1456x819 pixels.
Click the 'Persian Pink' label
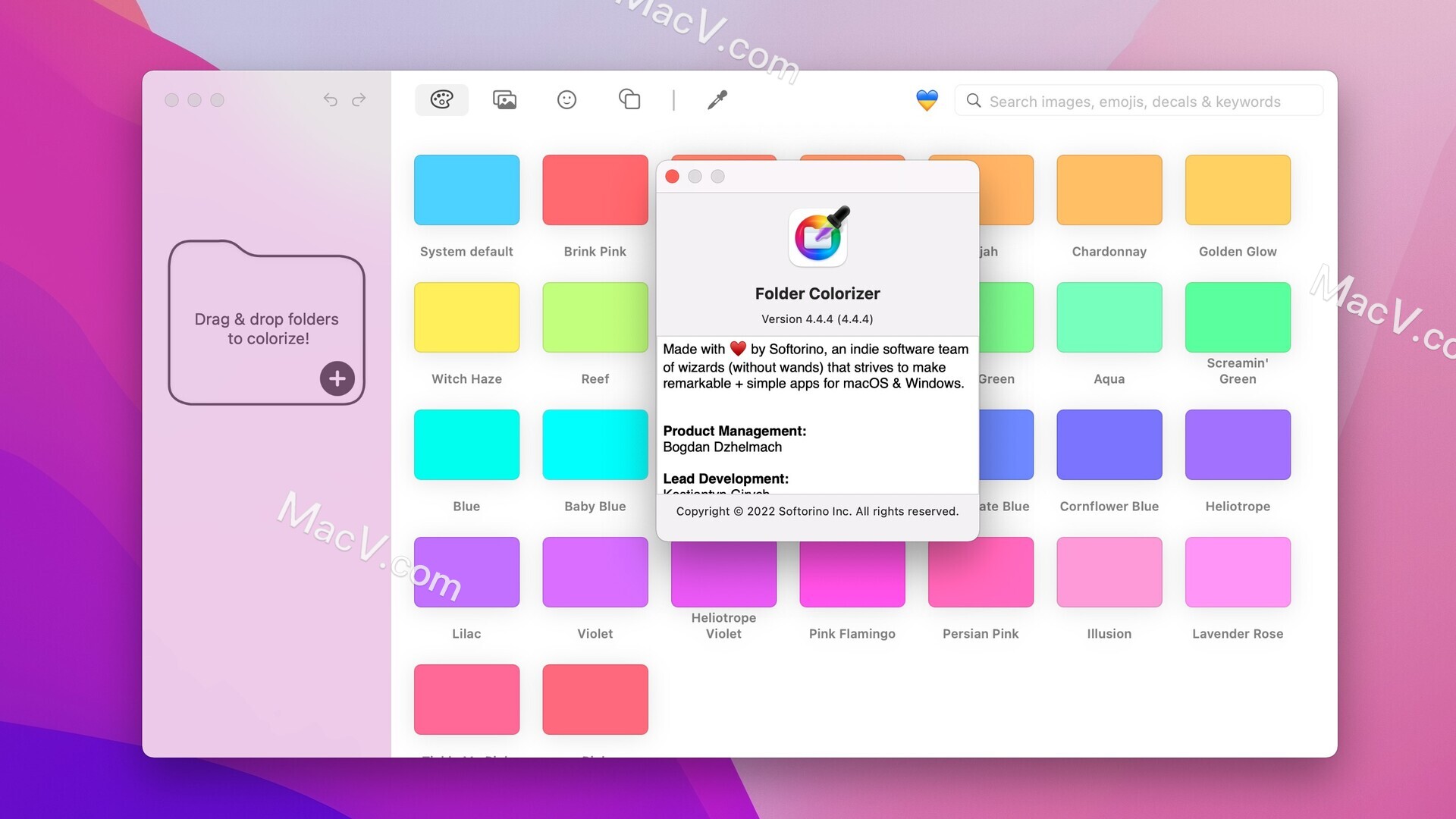click(x=981, y=634)
